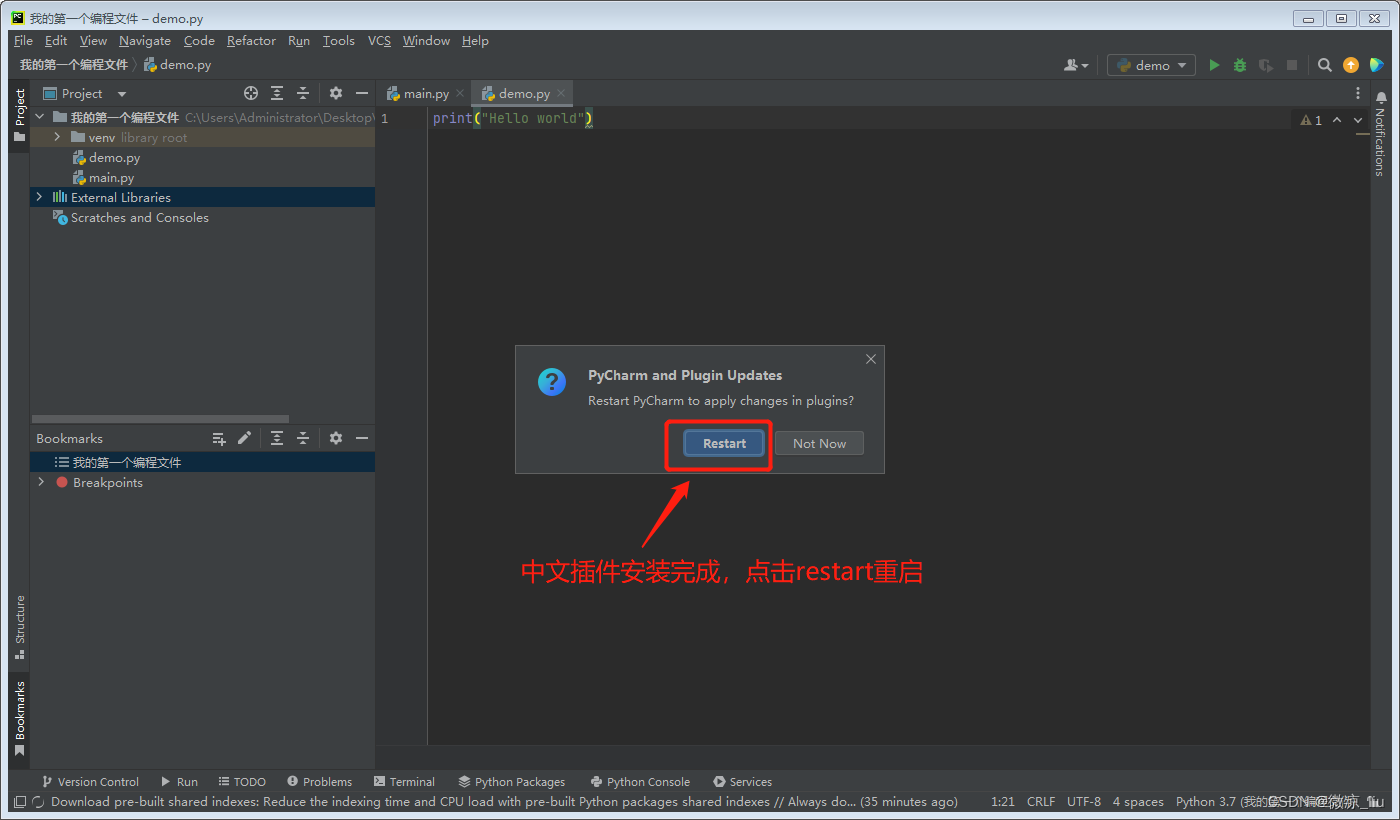Click the edit pencil icon in Bookmarks panel

coord(245,438)
